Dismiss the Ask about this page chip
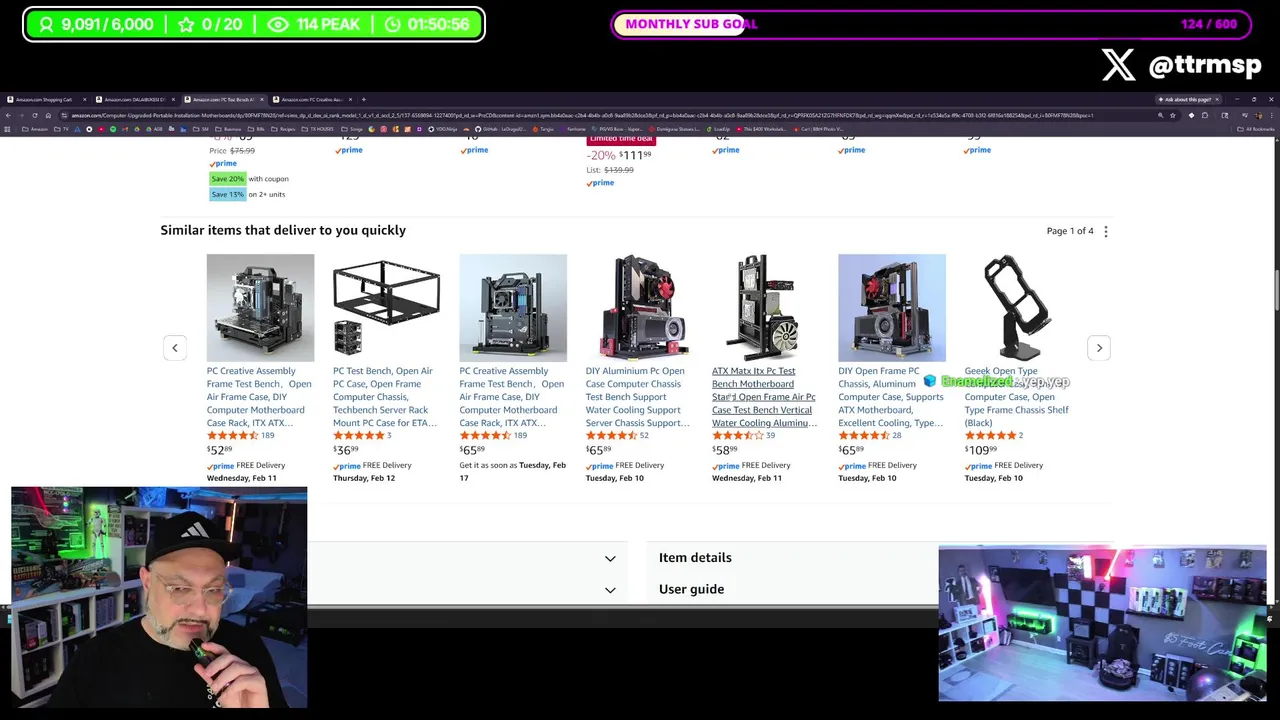Screen dimensions: 1280x720 coord(1217,99)
